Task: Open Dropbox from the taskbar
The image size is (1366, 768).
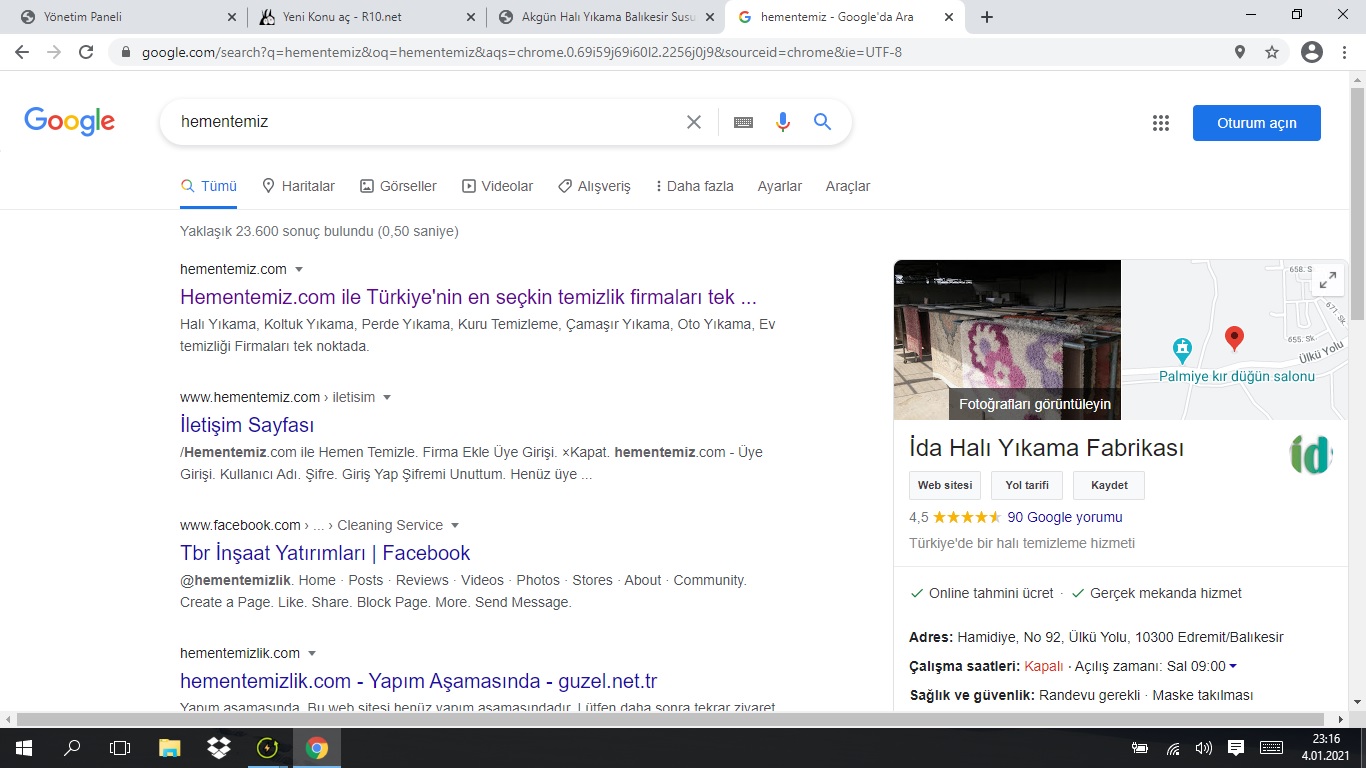Action: 218,748
